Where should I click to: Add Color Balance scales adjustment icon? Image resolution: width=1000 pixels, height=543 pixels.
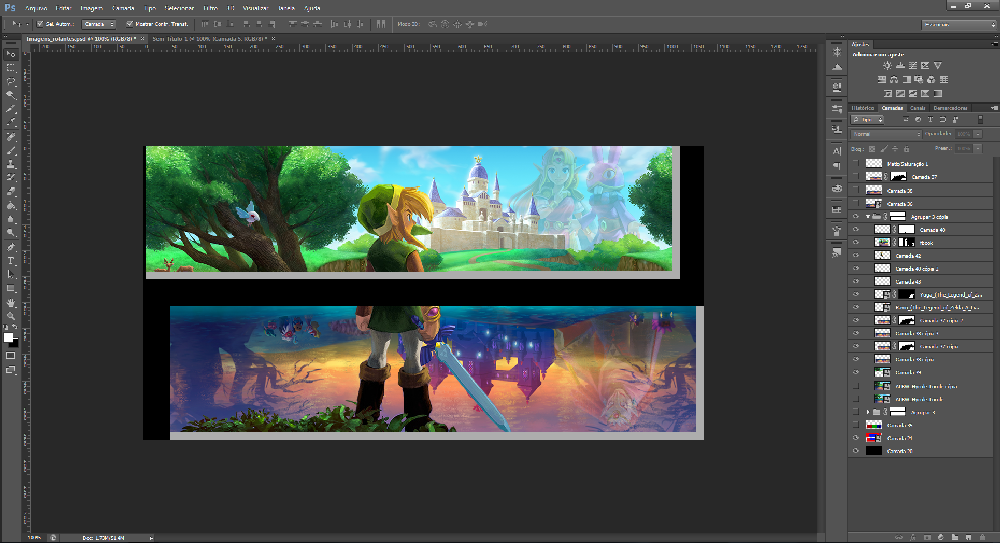click(893, 80)
